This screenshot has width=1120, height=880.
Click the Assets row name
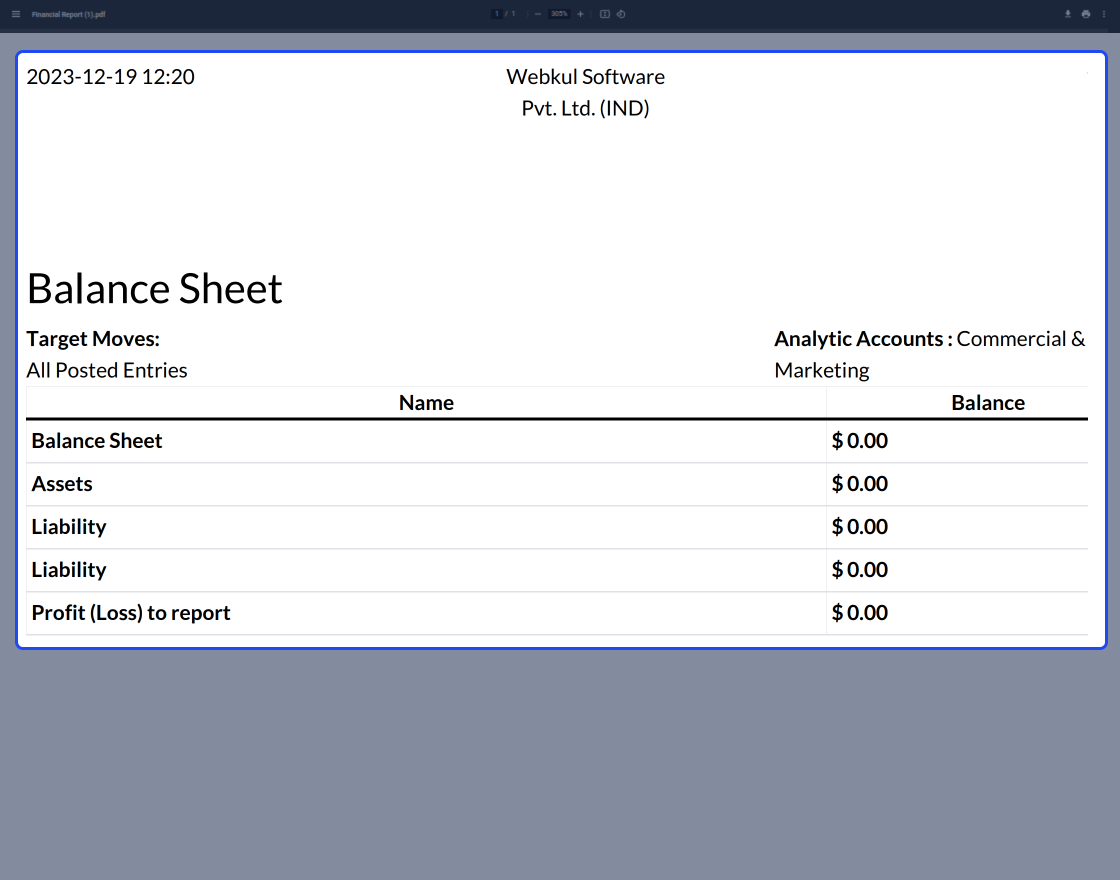(x=62, y=484)
